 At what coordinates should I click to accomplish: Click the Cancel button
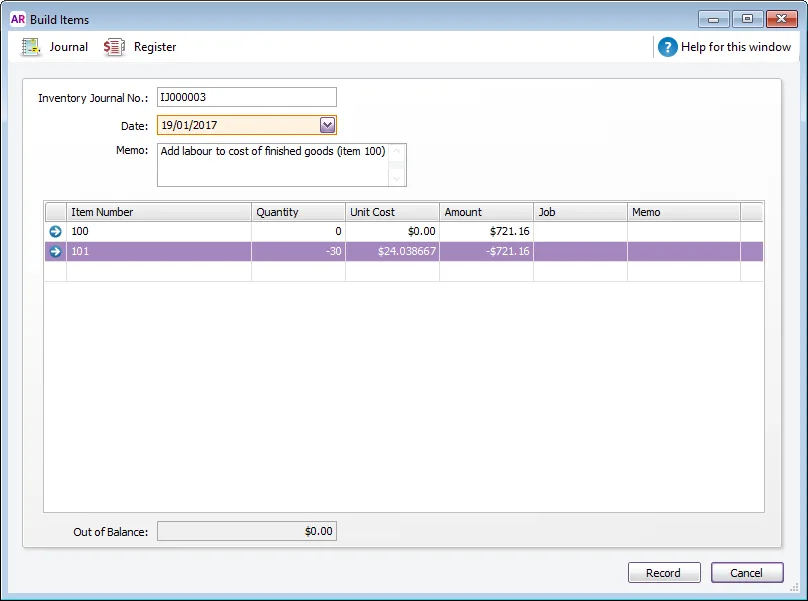[747, 573]
